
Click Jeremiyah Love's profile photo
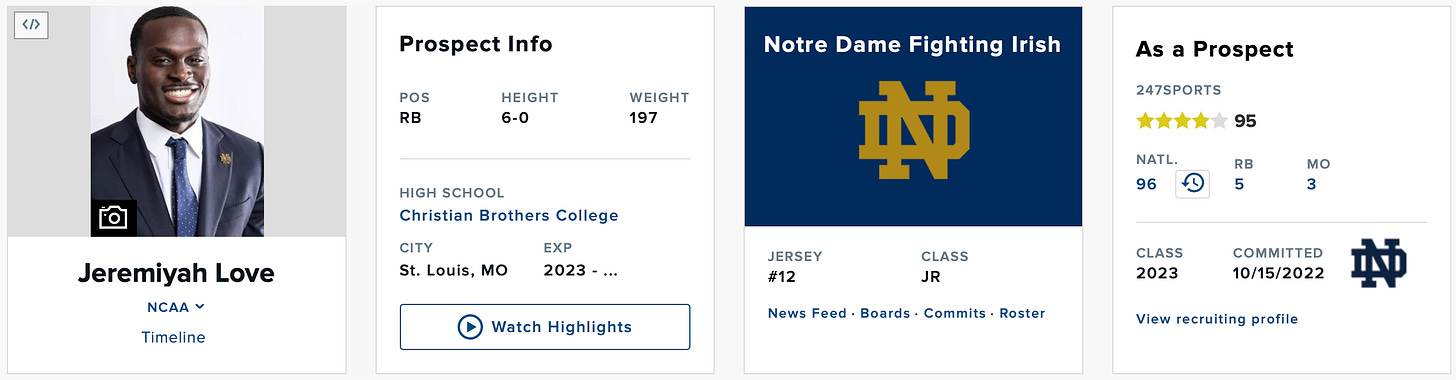(177, 122)
